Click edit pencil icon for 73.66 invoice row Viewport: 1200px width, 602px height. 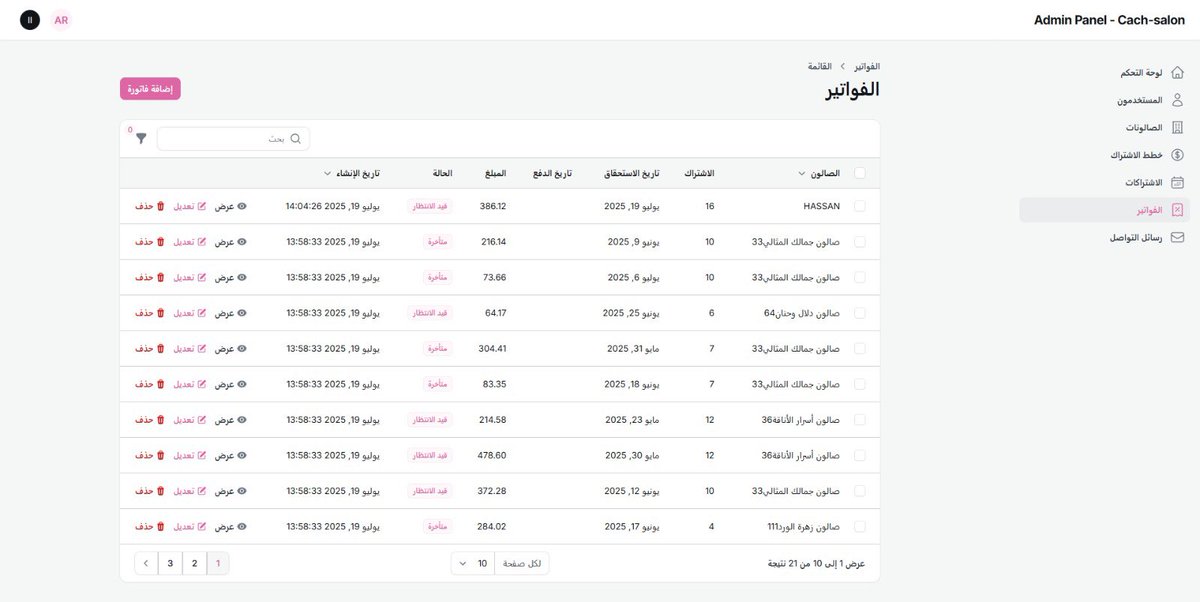click(201, 277)
